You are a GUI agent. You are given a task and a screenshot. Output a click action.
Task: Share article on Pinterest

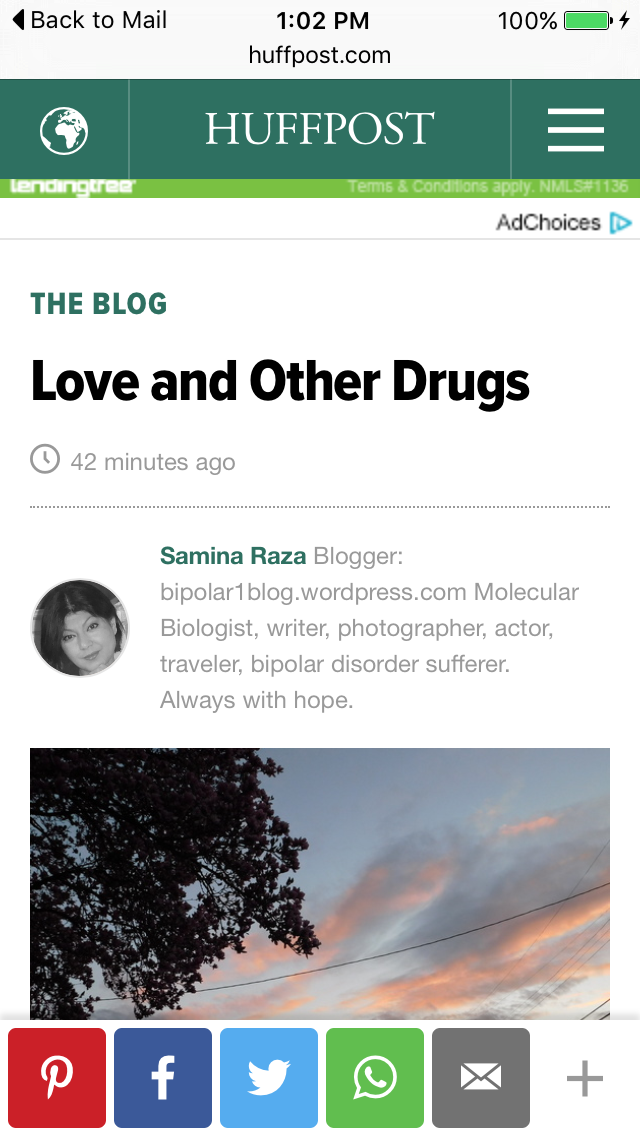[x=57, y=1077]
